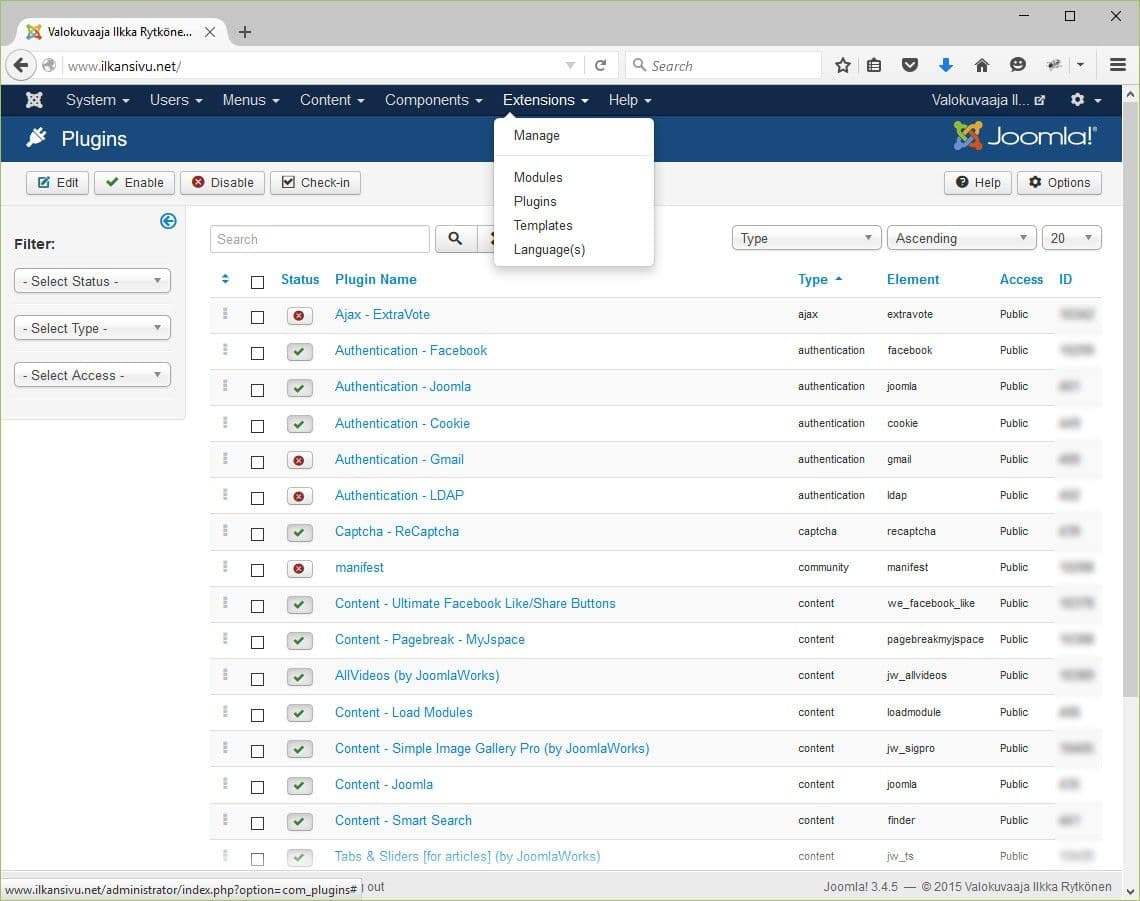Select checkbox for Authentication - Joomla row

tap(257, 390)
